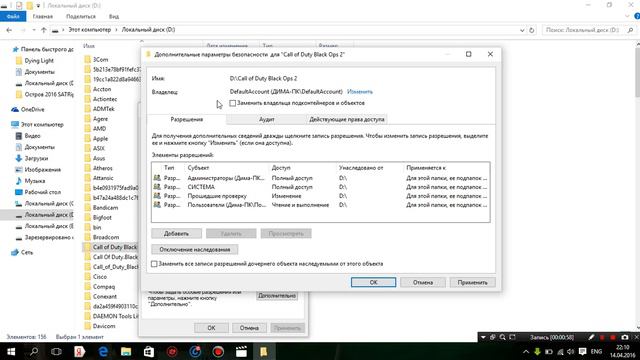This screenshot has width=640, height=360.
Task: Click Применить in the advanced security dialog
Action: pos(472,282)
